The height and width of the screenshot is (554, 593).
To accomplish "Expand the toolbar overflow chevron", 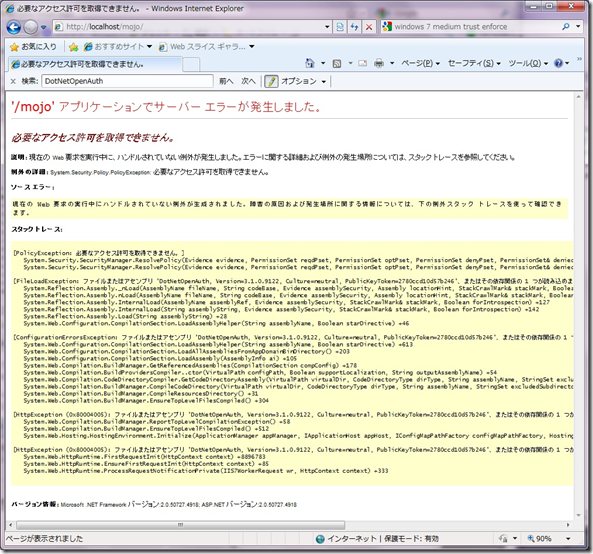I will tap(579, 59).
